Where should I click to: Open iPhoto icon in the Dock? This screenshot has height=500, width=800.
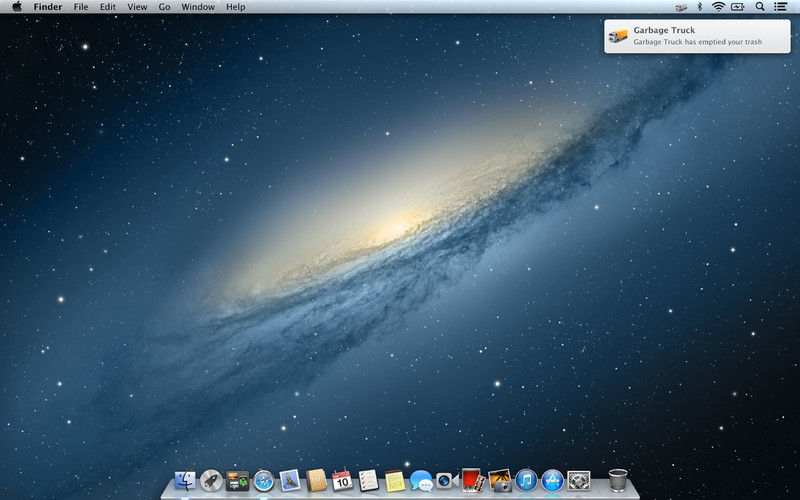[499, 481]
